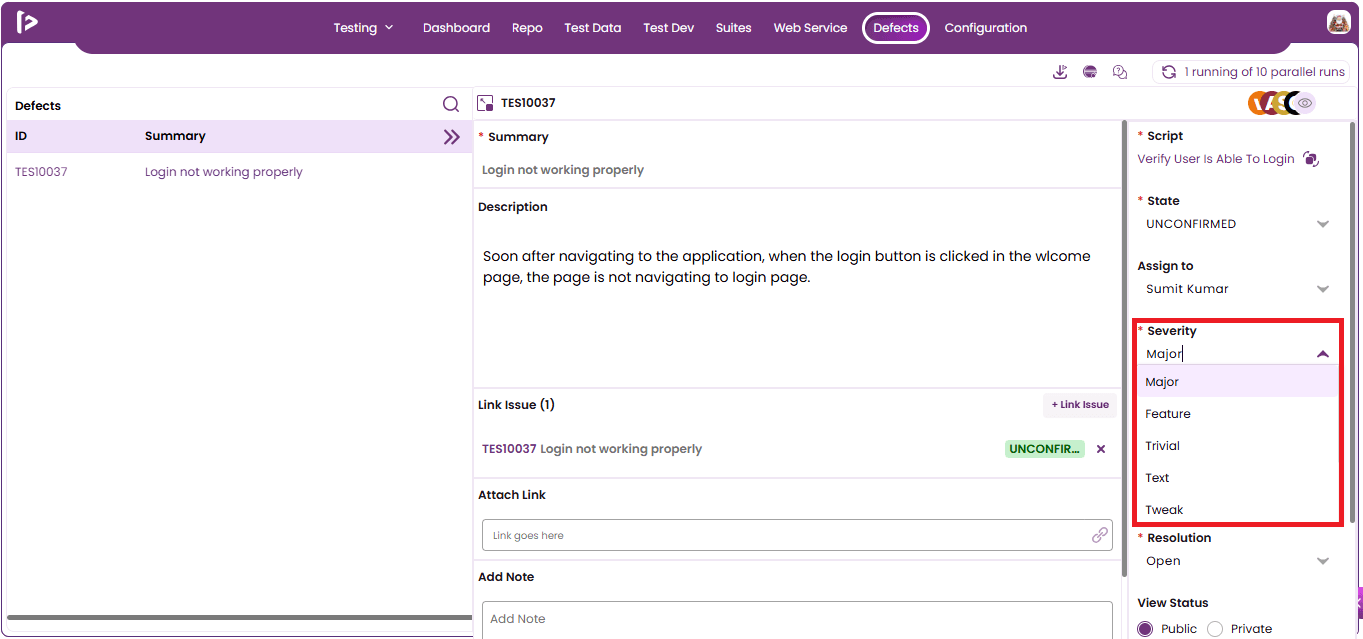
Task: Open the Configuration tab
Action: (985, 28)
